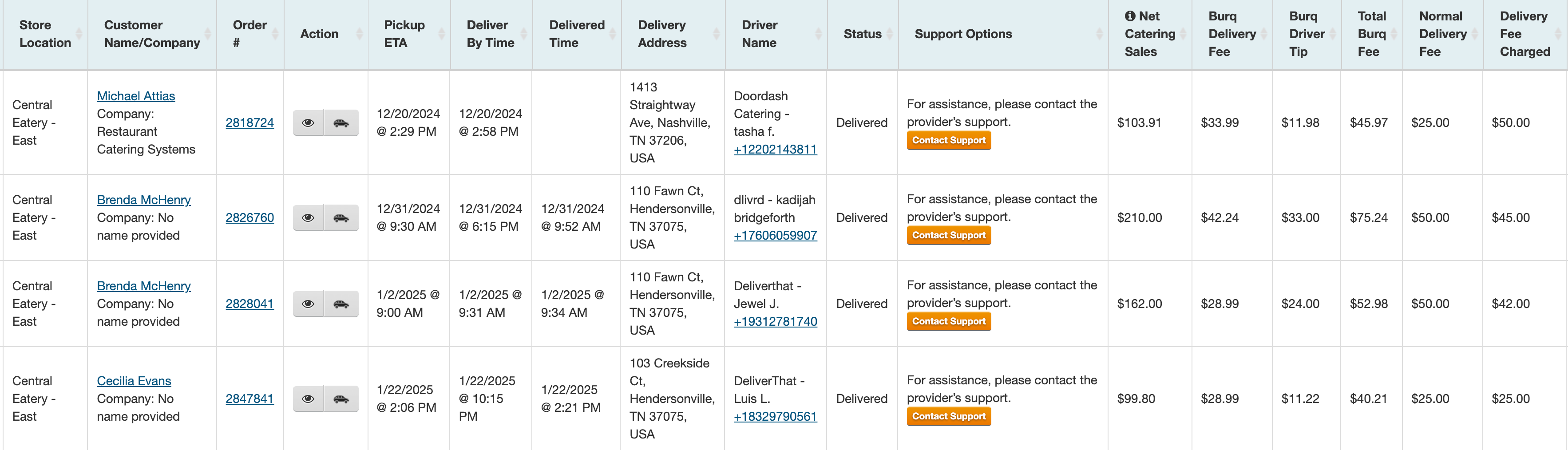The width and height of the screenshot is (1568, 450).
Task: View order 2826760 using the eye icon
Action: 308,218
